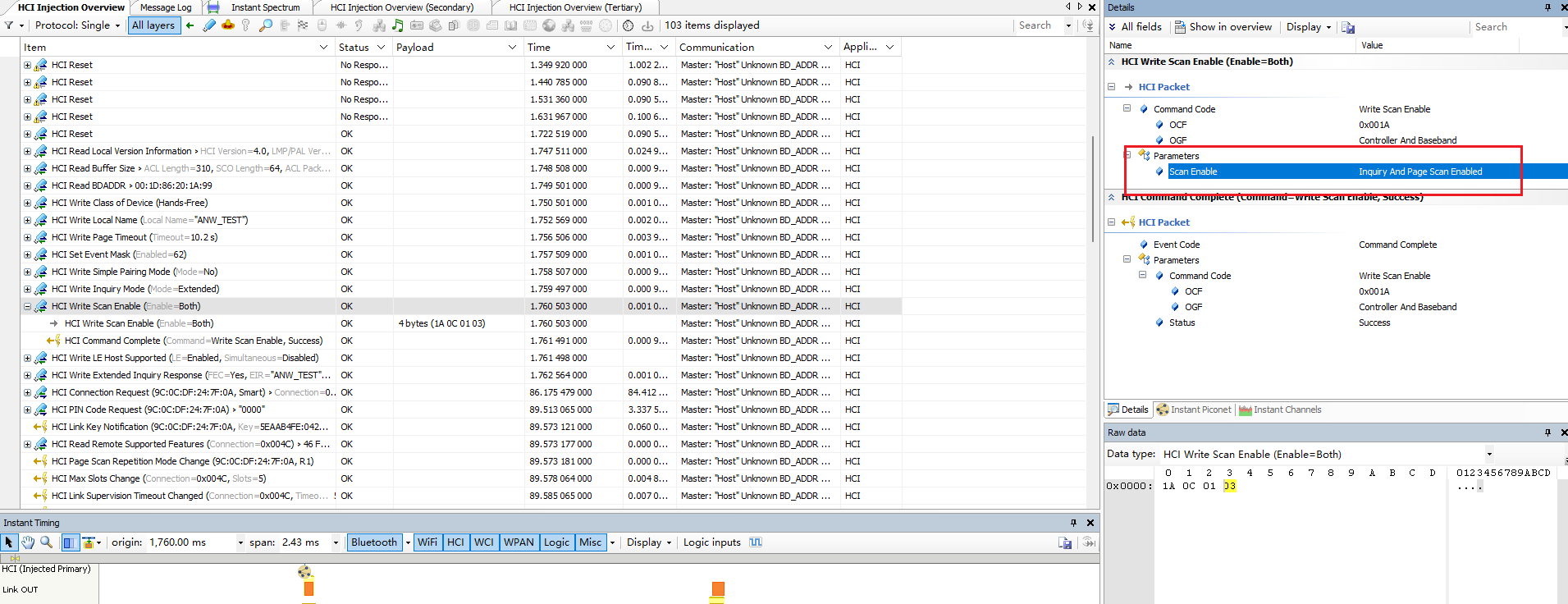
Task: Open the Communication column filter dropdown
Action: coord(828,48)
